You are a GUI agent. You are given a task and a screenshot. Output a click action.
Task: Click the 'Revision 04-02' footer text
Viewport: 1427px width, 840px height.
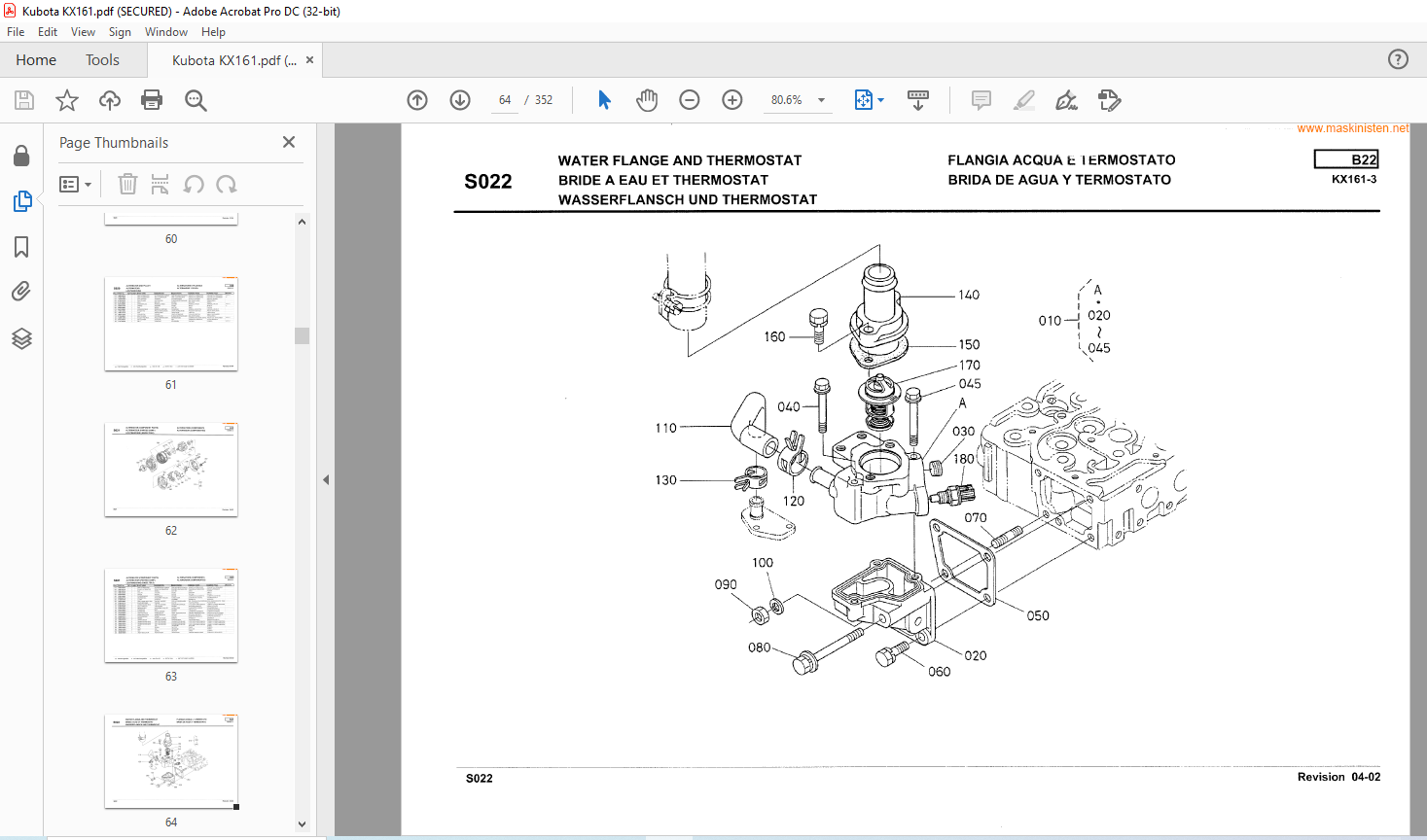tap(1338, 777)
